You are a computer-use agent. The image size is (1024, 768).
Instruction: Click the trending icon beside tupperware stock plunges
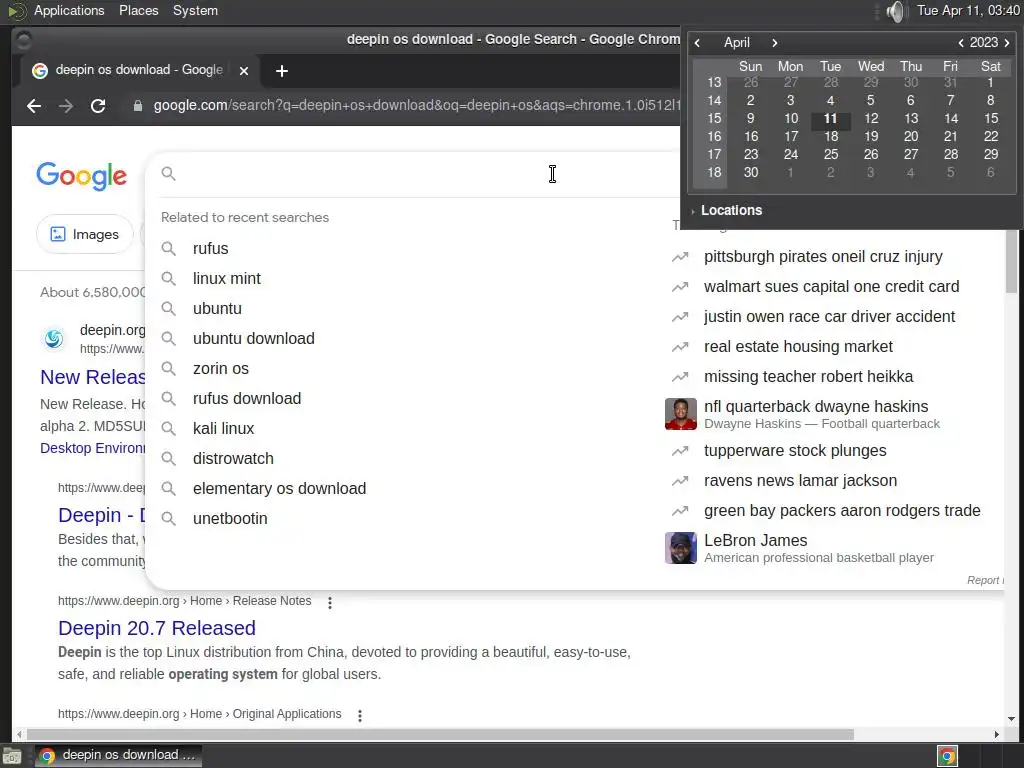(x=680, y=451)
